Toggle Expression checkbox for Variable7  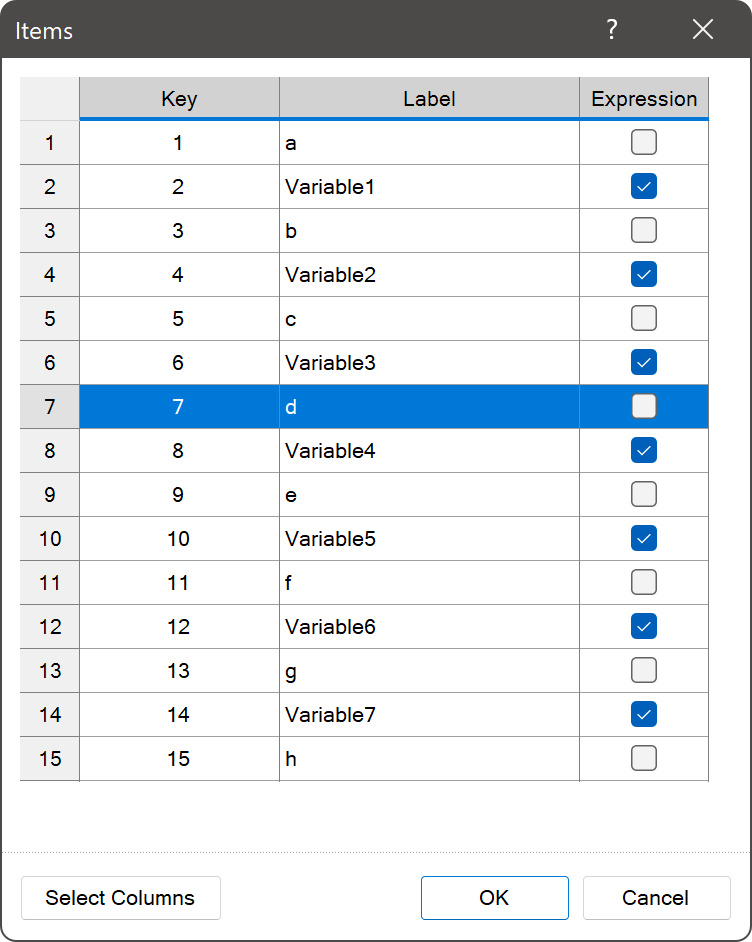(x=643, y=714)
